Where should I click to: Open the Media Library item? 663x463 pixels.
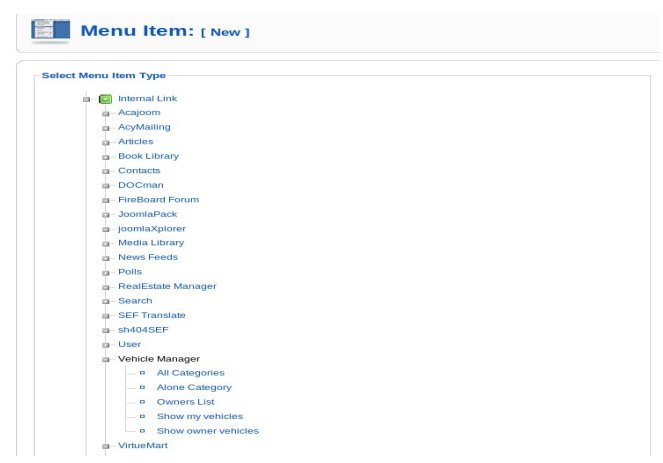151,243
